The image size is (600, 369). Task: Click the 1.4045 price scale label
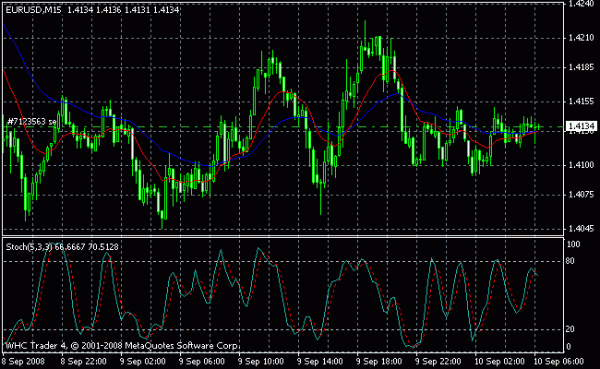(581, 229)
